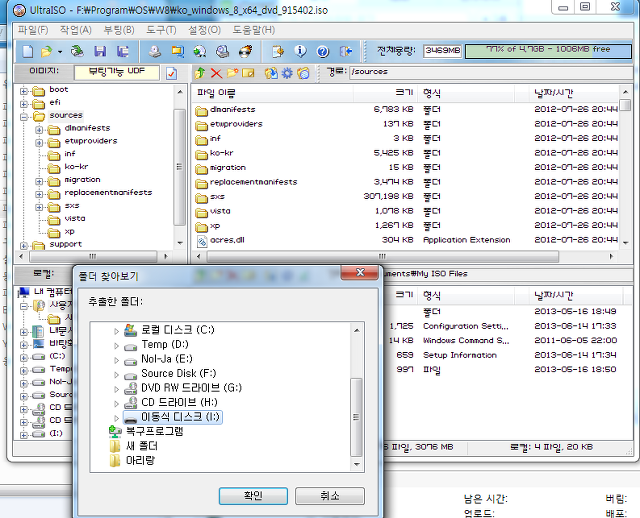This screenshot has width=640, height=518.
Task: Select the ko-kr folder in image tree
Action: point(76,167)
